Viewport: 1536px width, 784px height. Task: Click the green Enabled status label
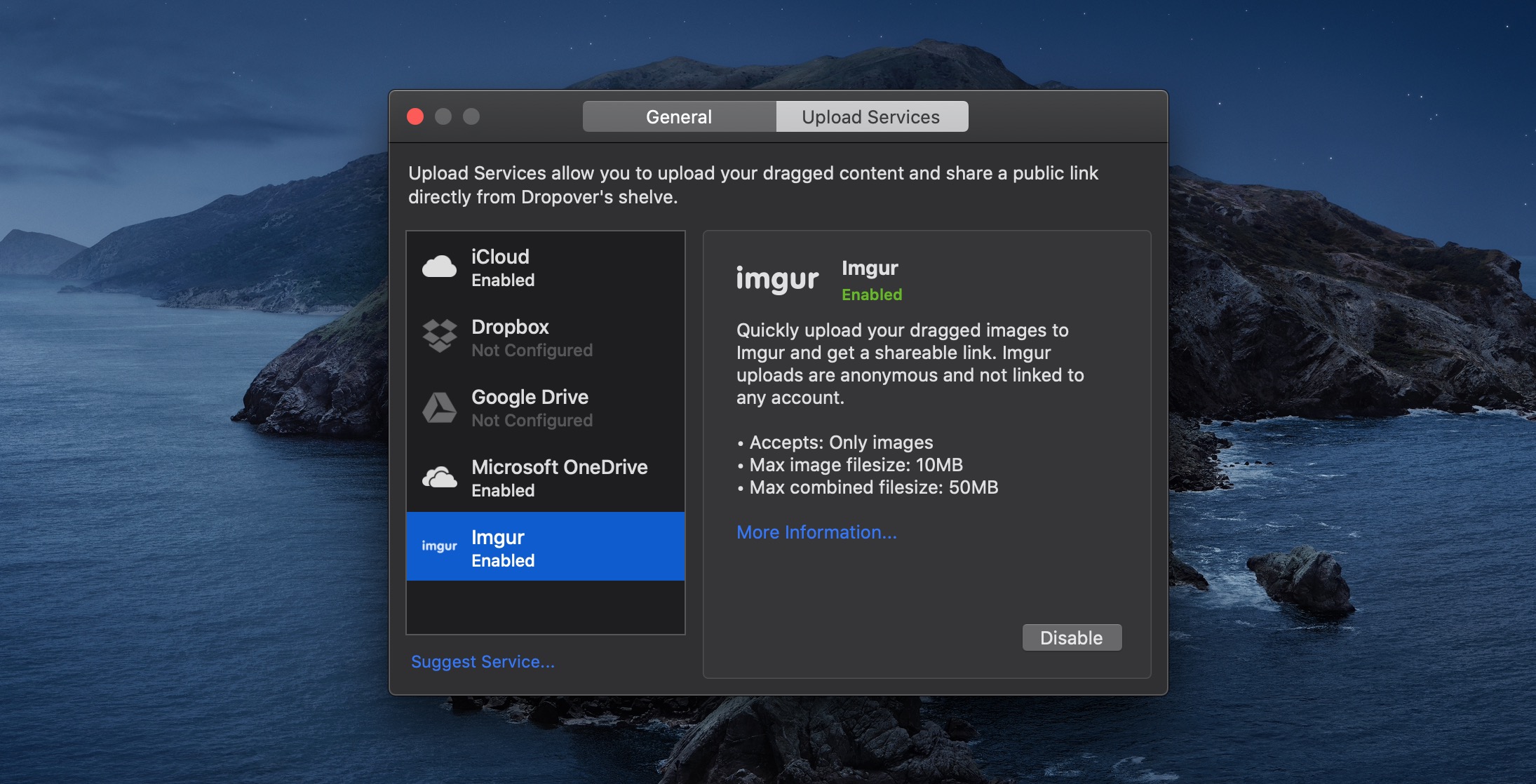(872, 295)
